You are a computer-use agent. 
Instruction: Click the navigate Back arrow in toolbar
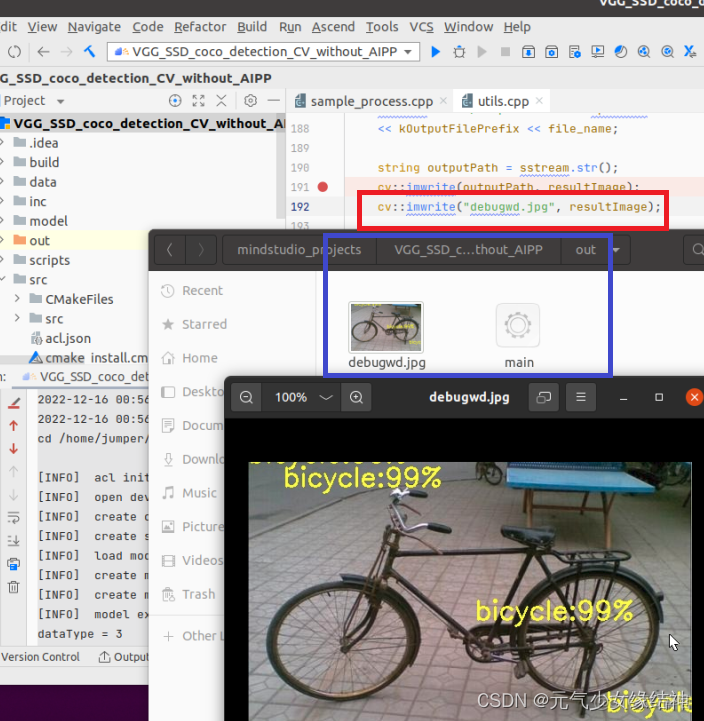tap(43, 52)
